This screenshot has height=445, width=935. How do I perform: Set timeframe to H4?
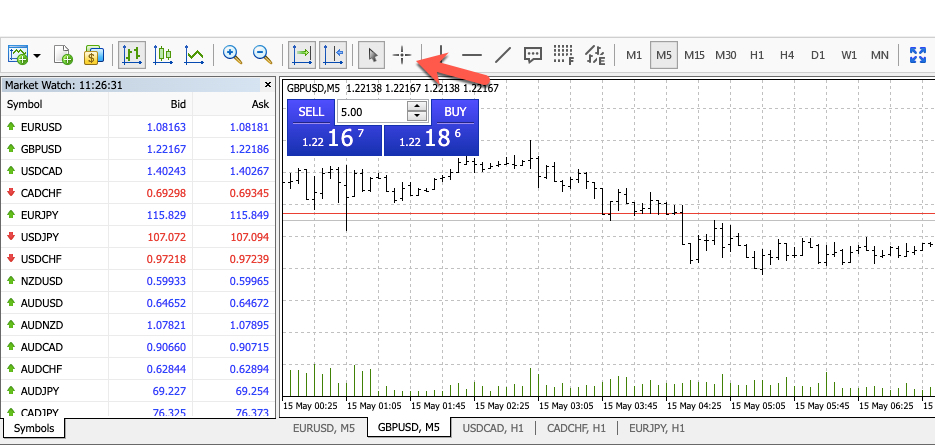click(x=787, y=55)
